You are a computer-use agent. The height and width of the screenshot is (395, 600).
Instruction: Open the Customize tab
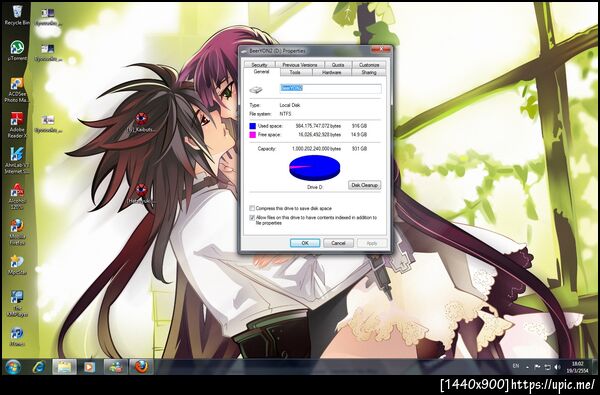point(369,65)
